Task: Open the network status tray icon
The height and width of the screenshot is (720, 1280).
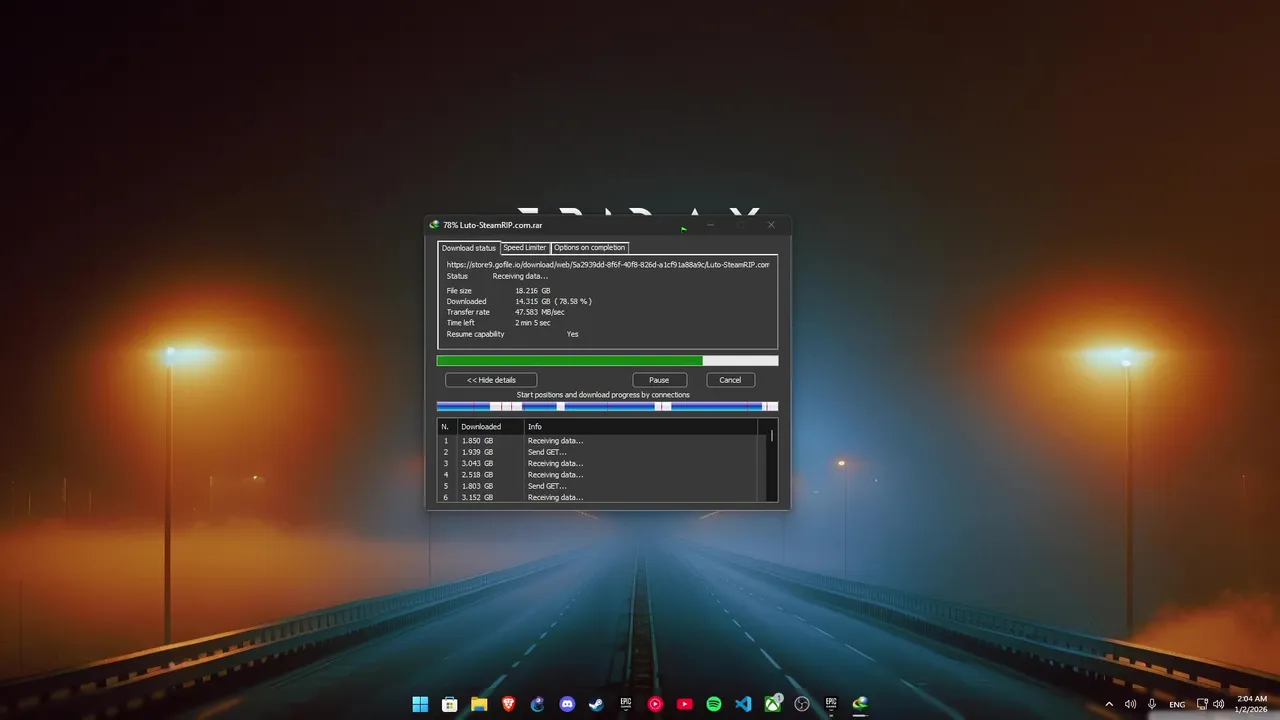Action: 1201,704
